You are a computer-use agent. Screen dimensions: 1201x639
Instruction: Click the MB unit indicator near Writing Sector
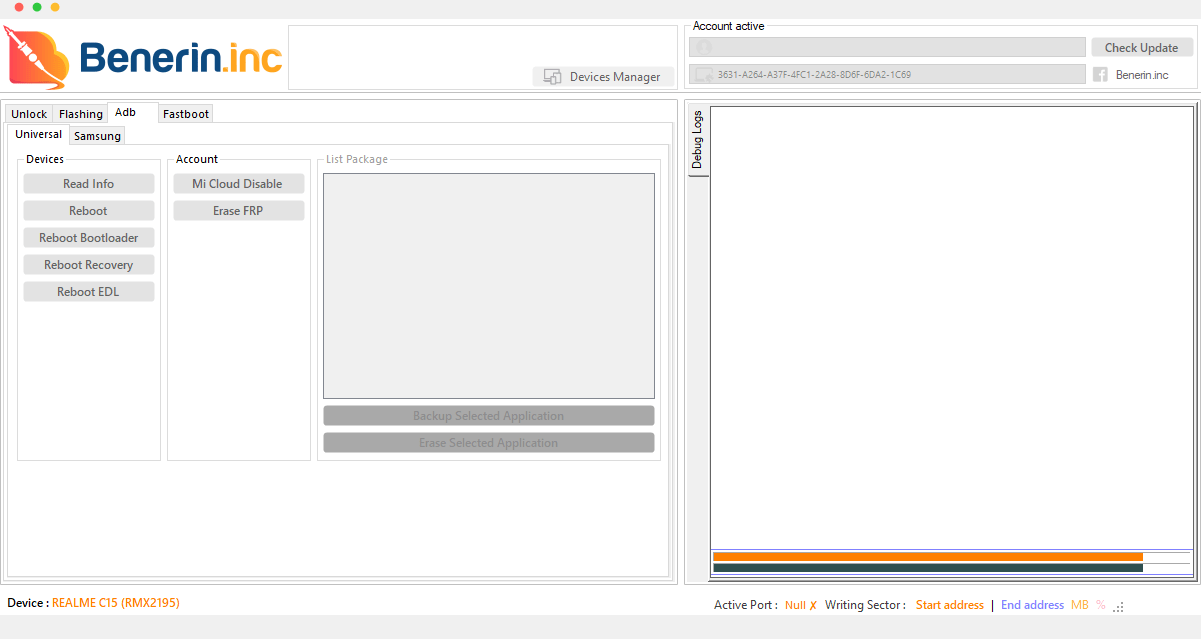[1080, 604]
